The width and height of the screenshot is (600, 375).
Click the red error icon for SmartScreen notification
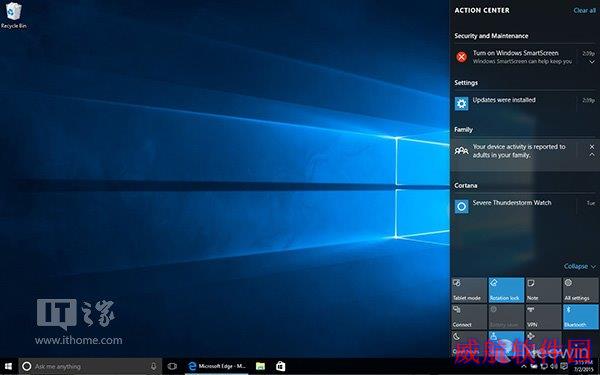461,57
